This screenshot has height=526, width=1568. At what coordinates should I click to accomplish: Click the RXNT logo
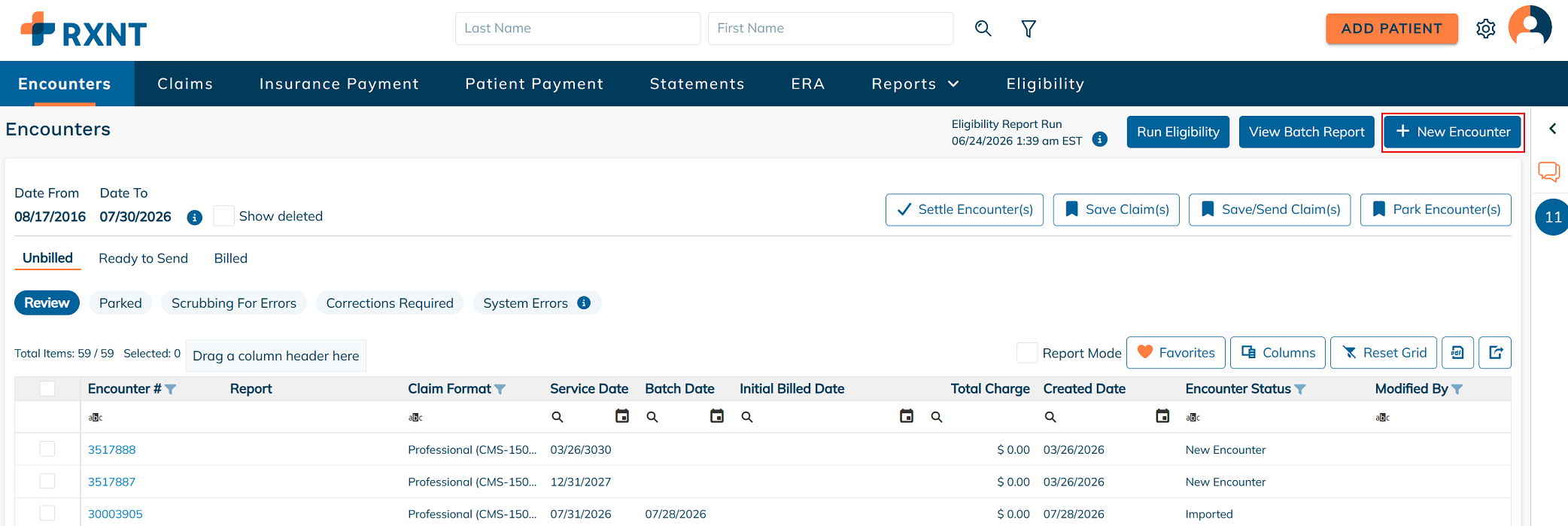pyautogui.click(x=84, y=30)
